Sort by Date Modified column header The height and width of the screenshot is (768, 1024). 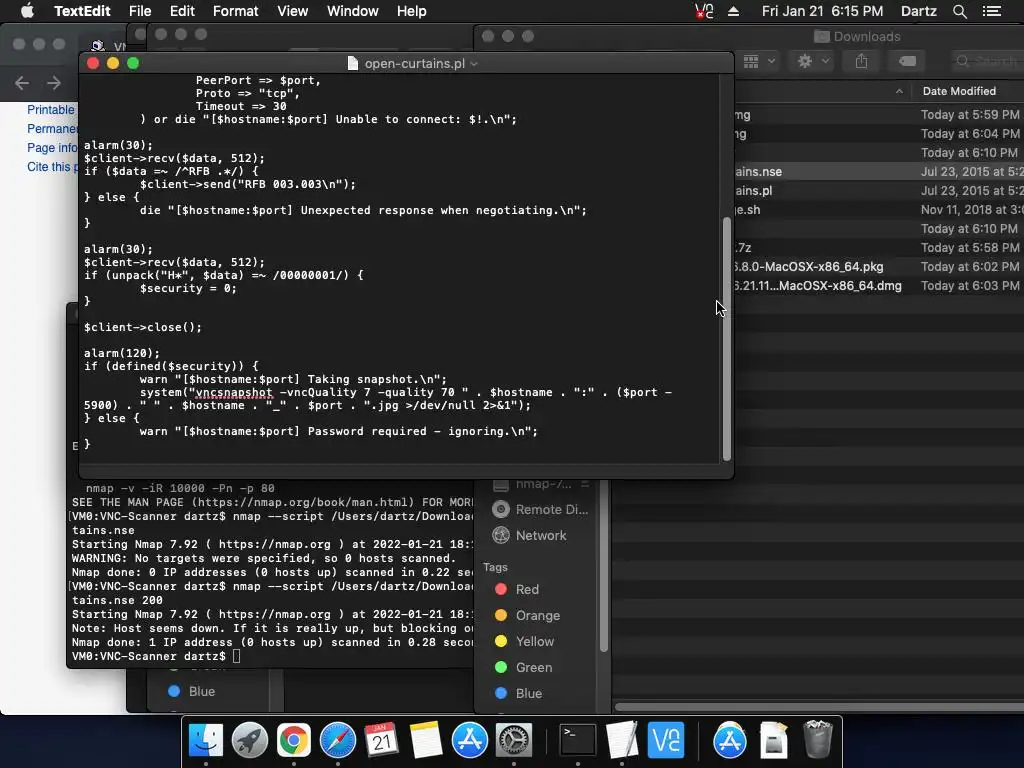click(x=959, y=91)
